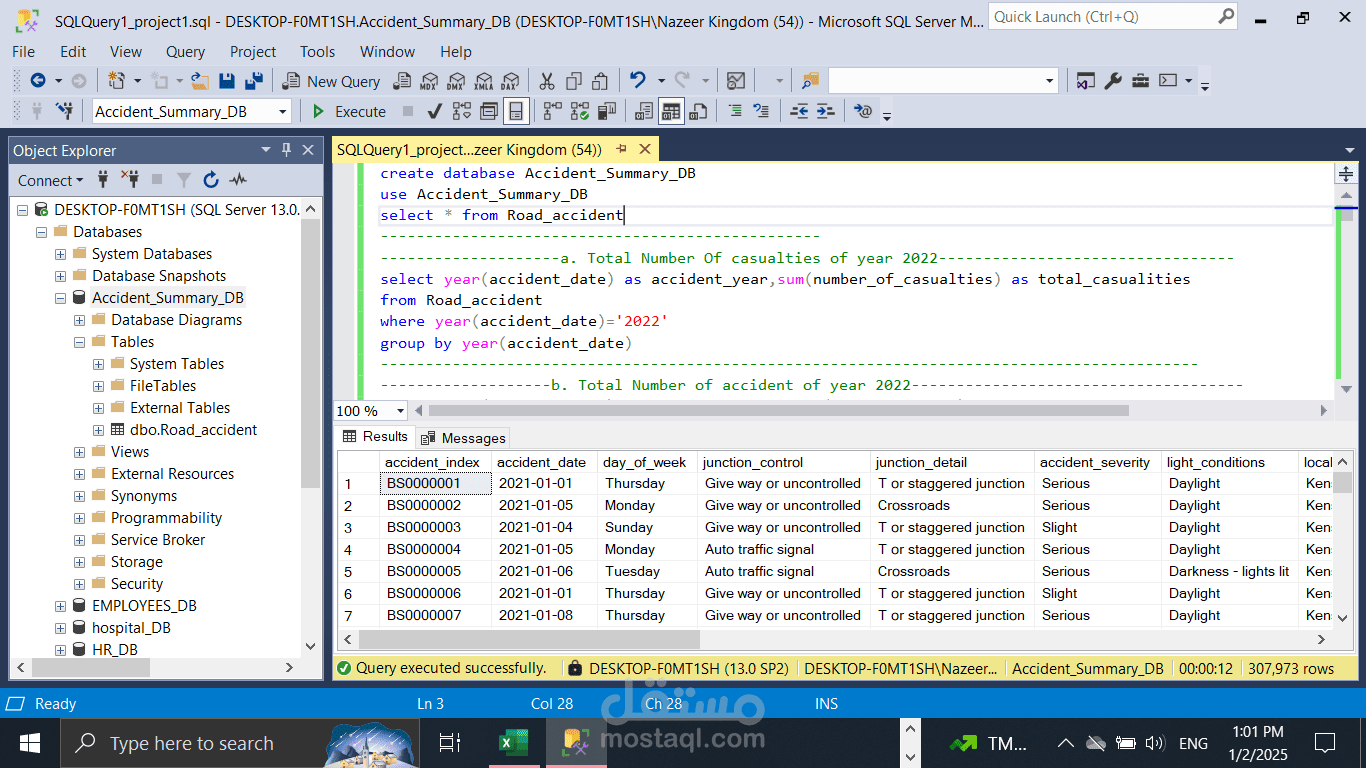The image size is (1366, 768).
Task: Toggle auto-hide pin on Object Explorer
Action: (286, 150)
